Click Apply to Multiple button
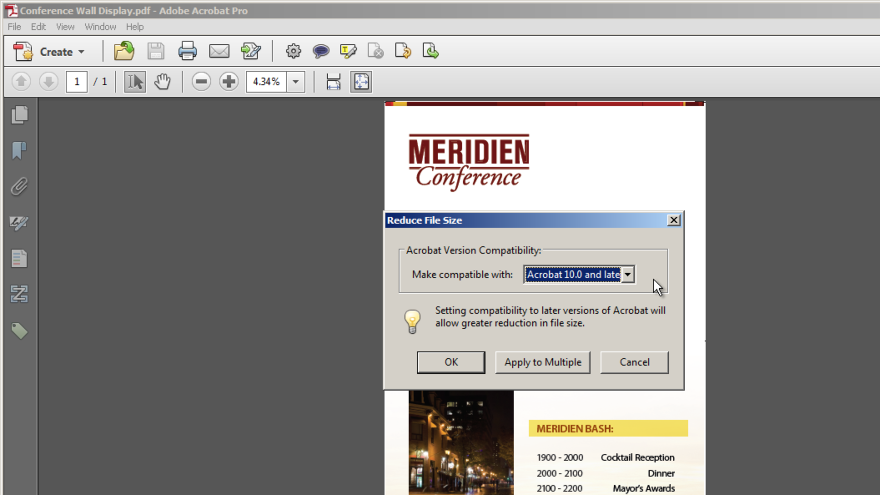This screenshot has width=880, height=495. pos(542,362)
